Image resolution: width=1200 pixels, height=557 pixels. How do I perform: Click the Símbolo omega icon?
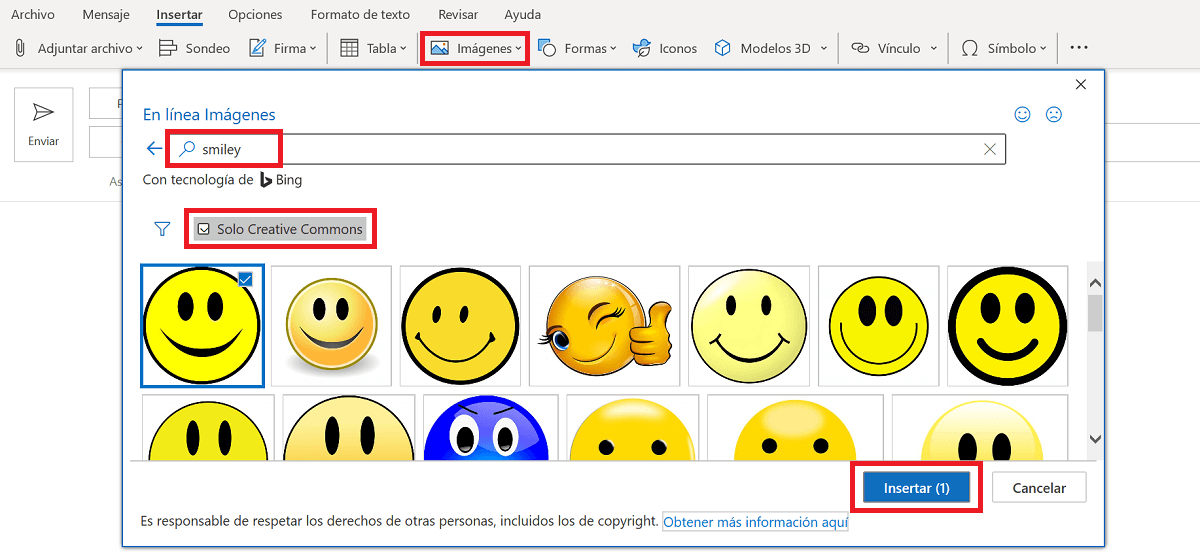click(x=969, y=48)
